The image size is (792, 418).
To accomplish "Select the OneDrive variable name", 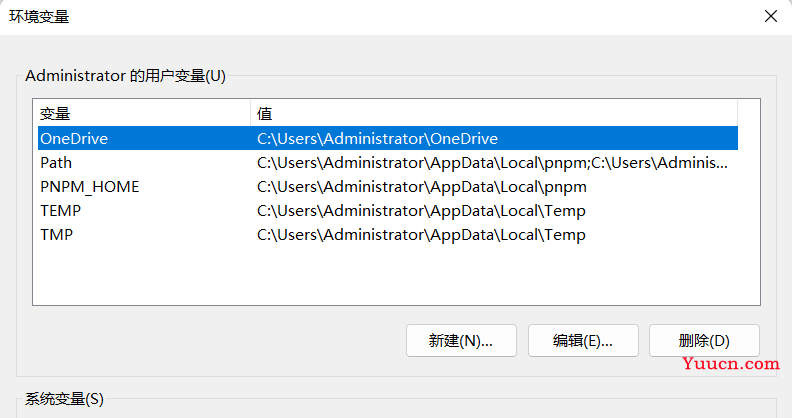I will pyautogui.click(x=74, y=138).
